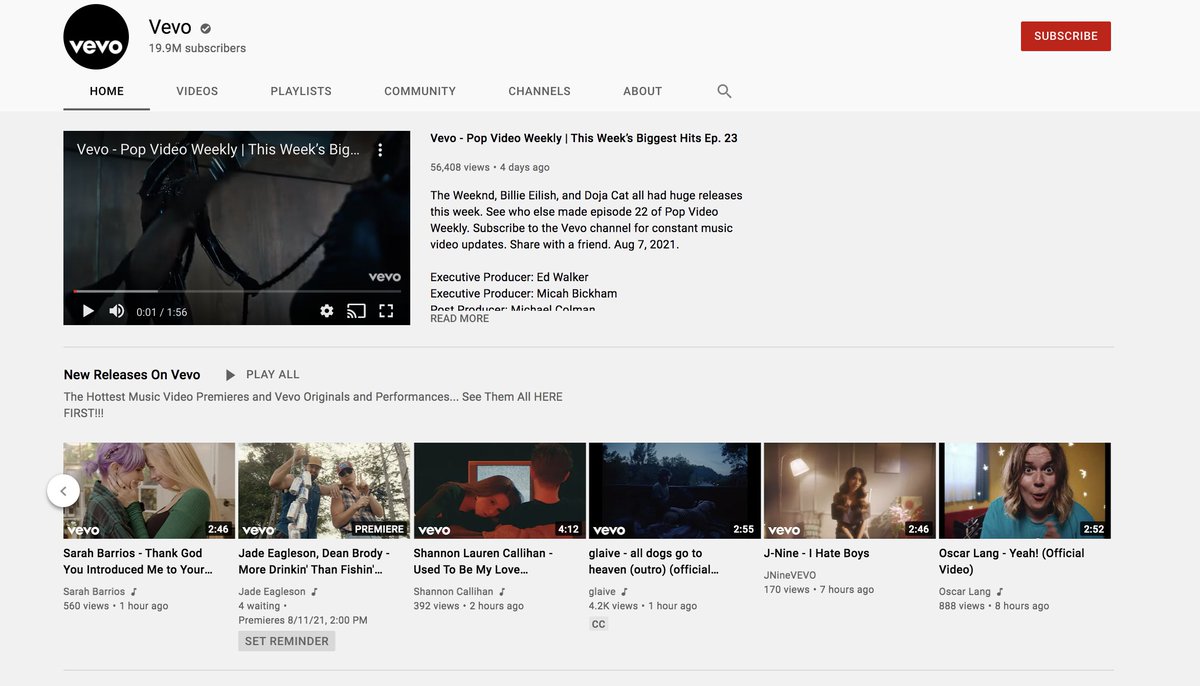Click the Chromecast cast icon
Viewport: 1200px width, 686px height.
coord(356,310)
